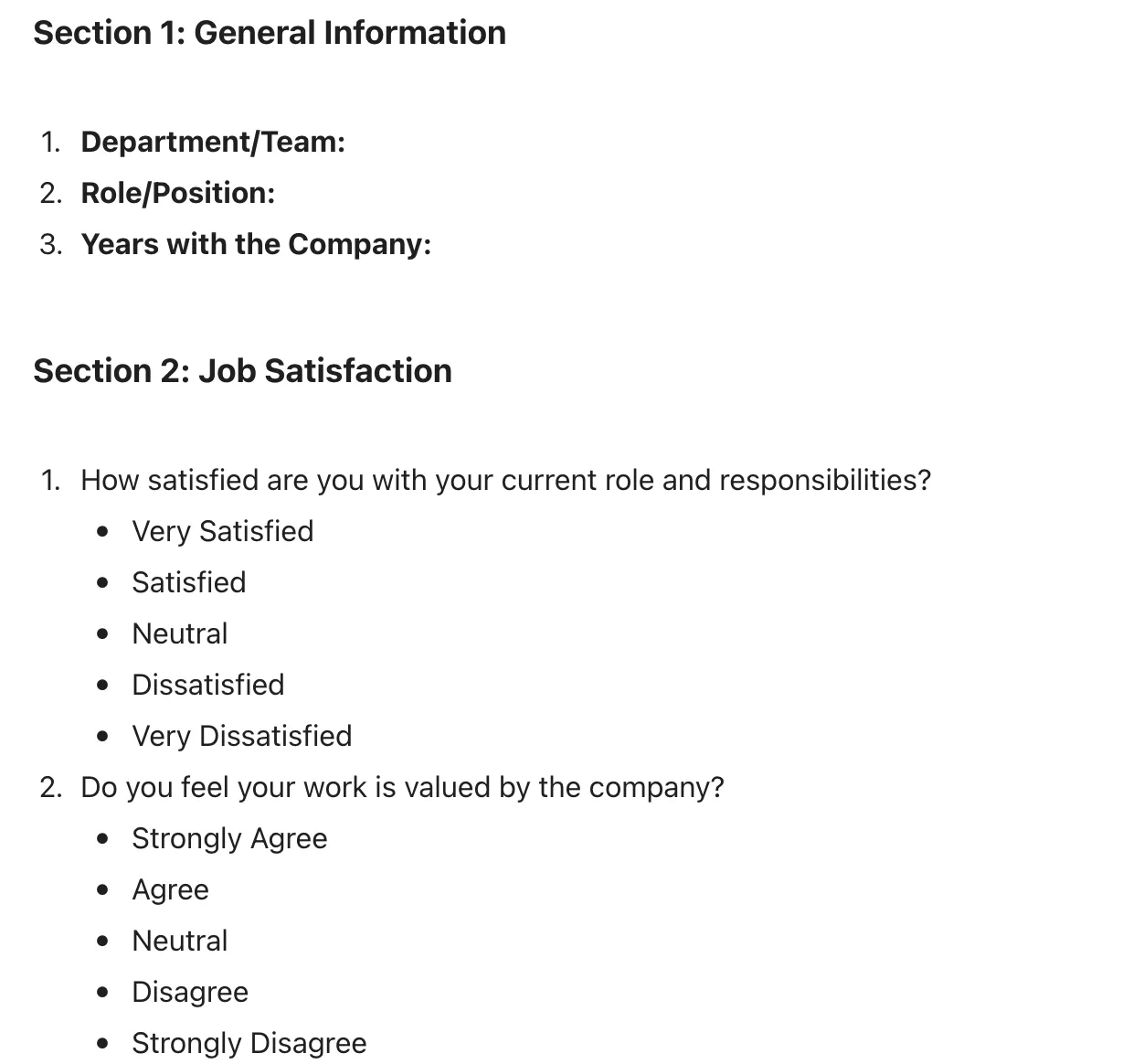The width and height of the screenshot is (1144, 1064).
Task: Select the Very Dissatisfied option
Action: coord(242,736)
